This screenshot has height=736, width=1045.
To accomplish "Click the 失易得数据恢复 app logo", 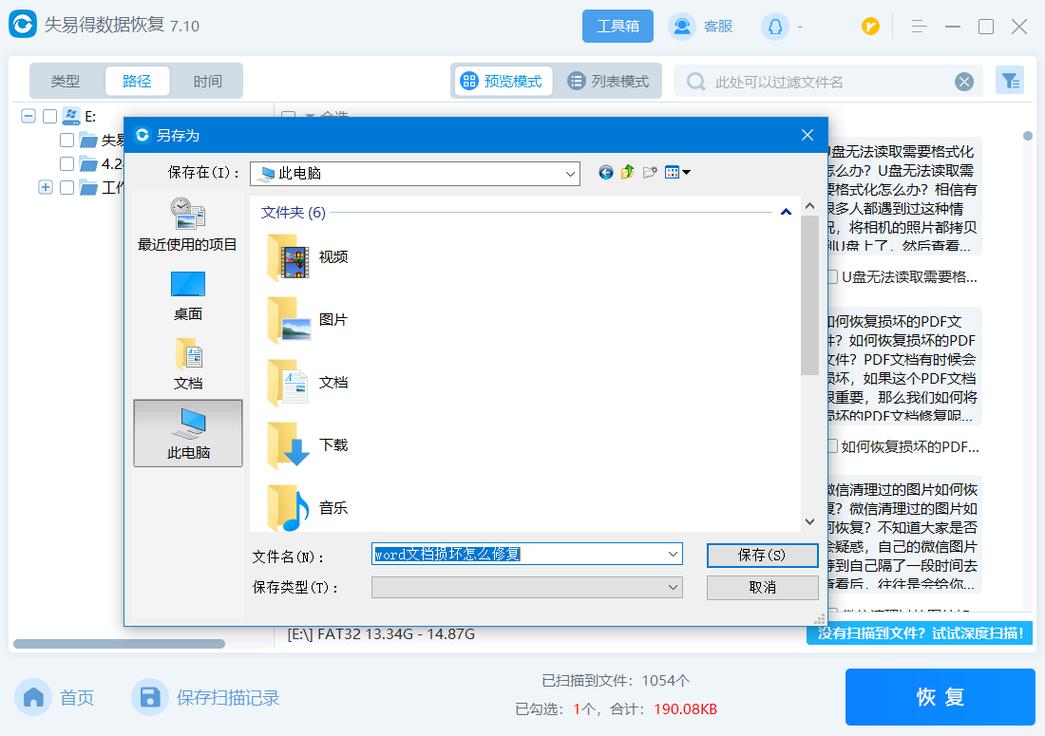I will coord(23,25).
